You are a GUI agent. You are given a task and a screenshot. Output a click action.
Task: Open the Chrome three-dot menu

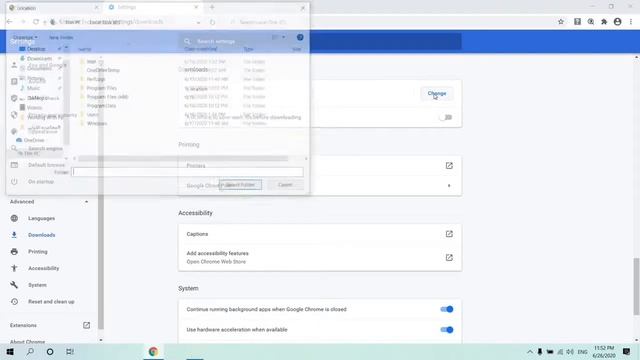click(631, 22)
